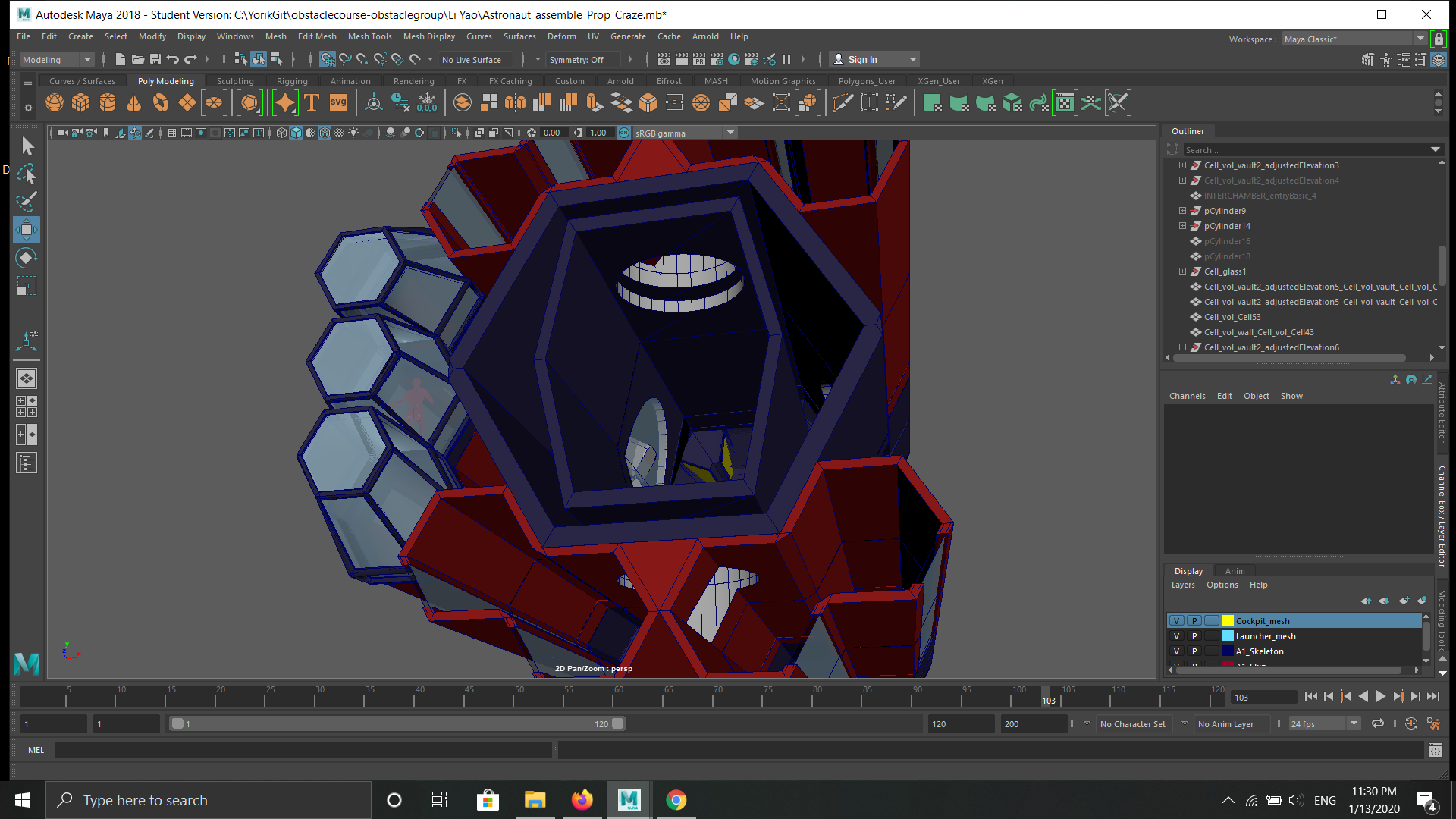The image size is (1456, 819).
Task: Click the polygon Type text tool icon
Action: (x=312, y=102)
